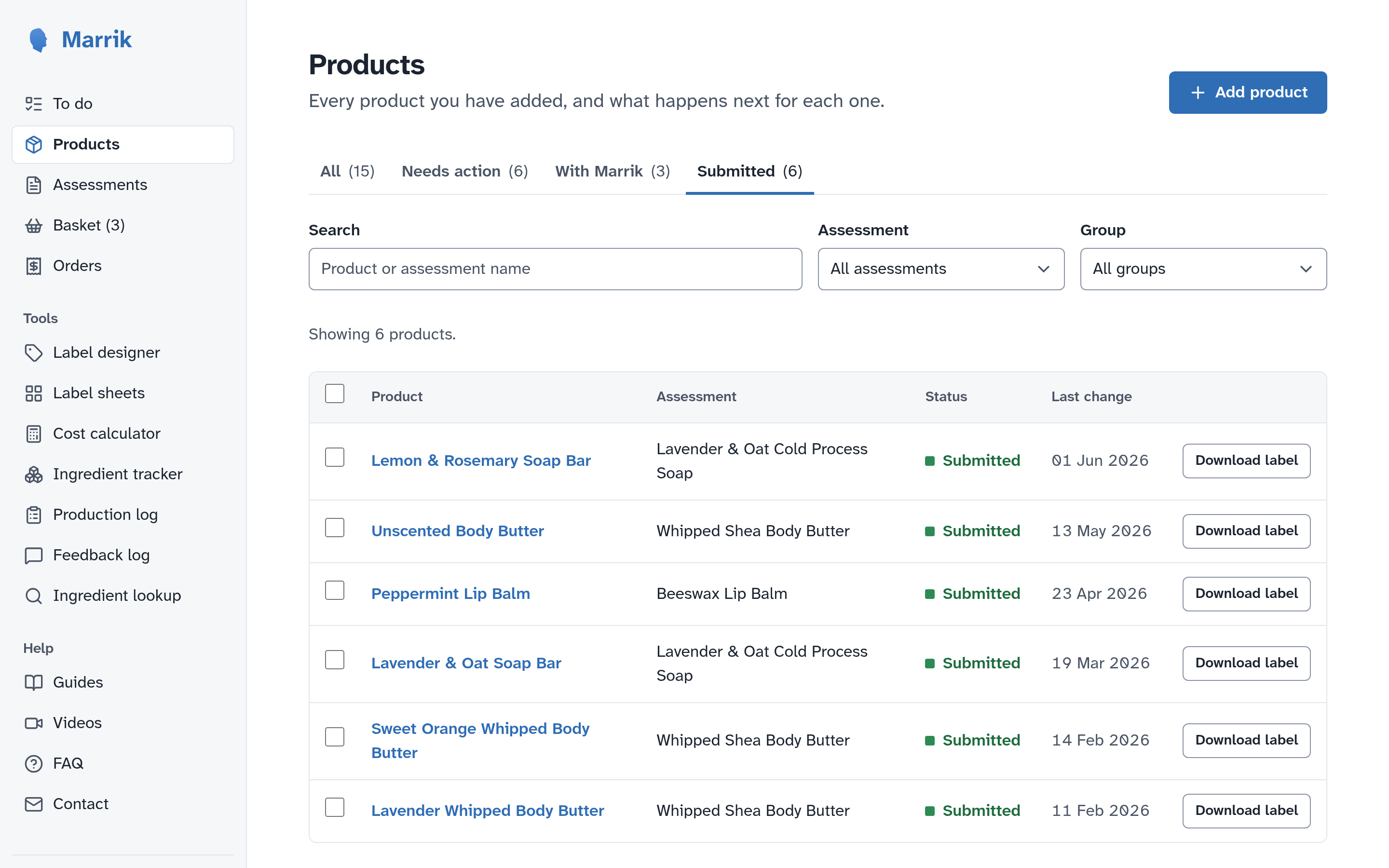Download label for Unscented Body Butter
The image size is (1389, 868).
pos(1246,531)
